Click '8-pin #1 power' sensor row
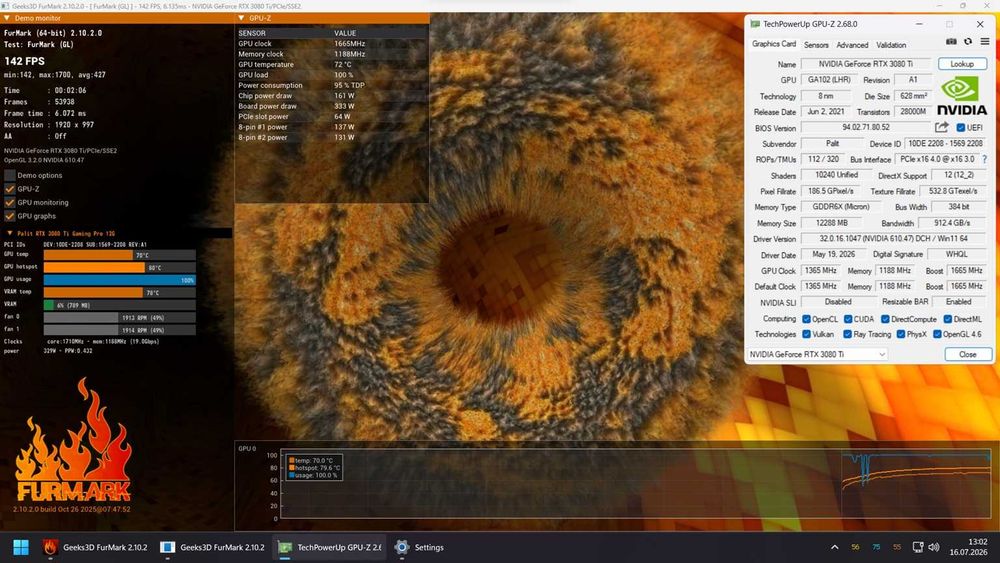 pyautogui.click(x=332, y=127)
